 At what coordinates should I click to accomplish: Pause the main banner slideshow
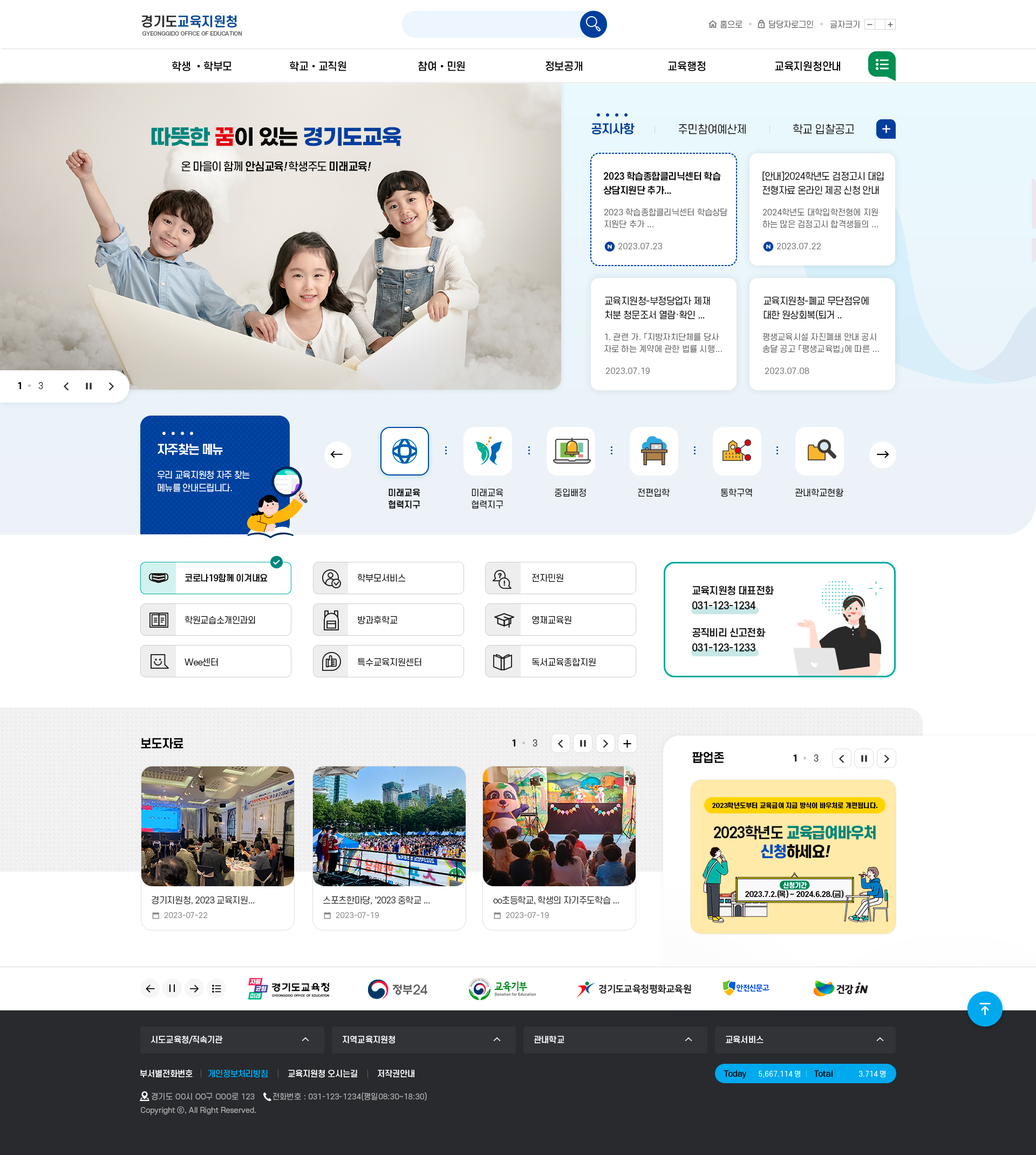pyautogui.click(x=89, y=386)
